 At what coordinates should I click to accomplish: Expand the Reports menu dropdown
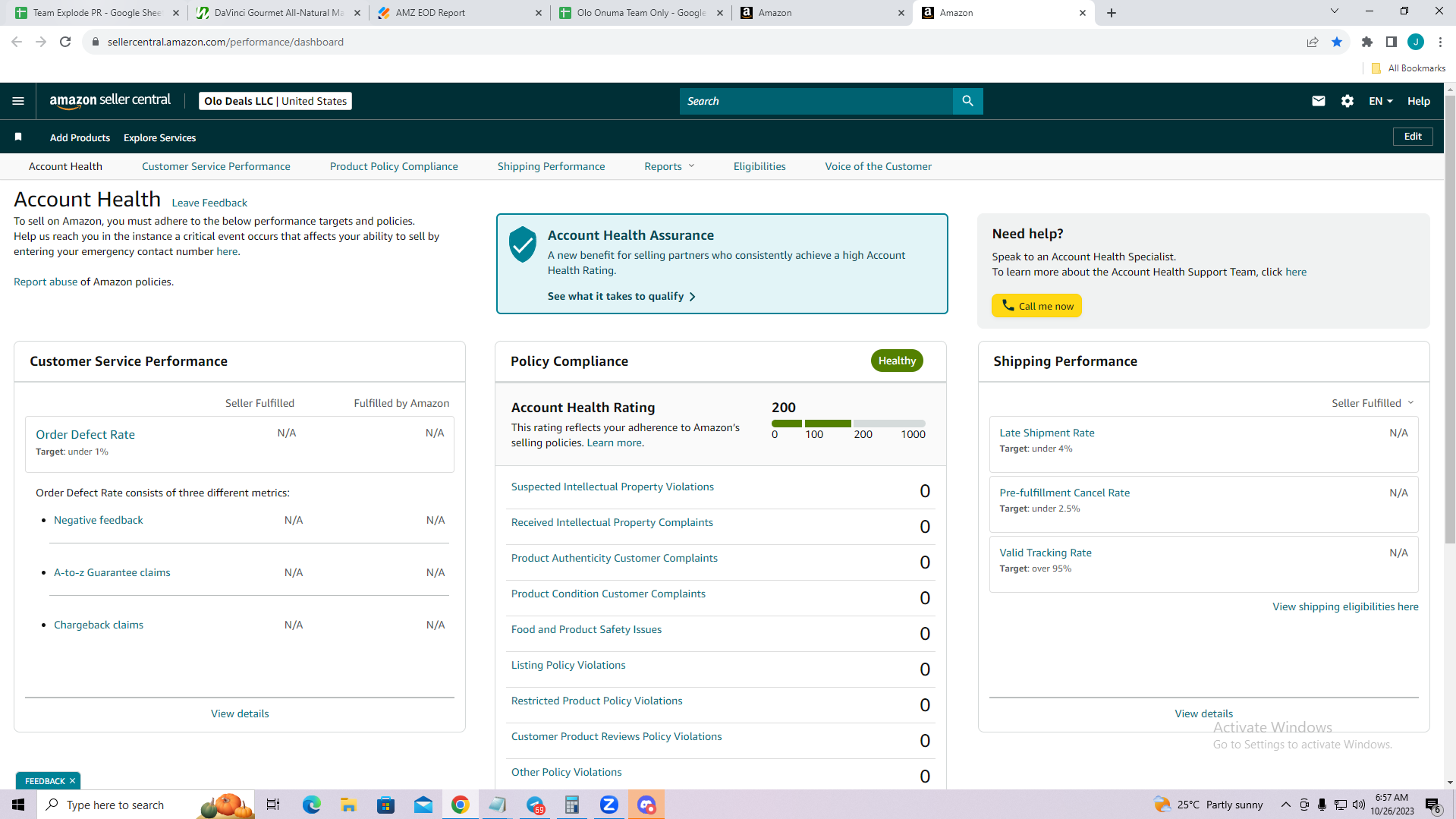point(669,166)
